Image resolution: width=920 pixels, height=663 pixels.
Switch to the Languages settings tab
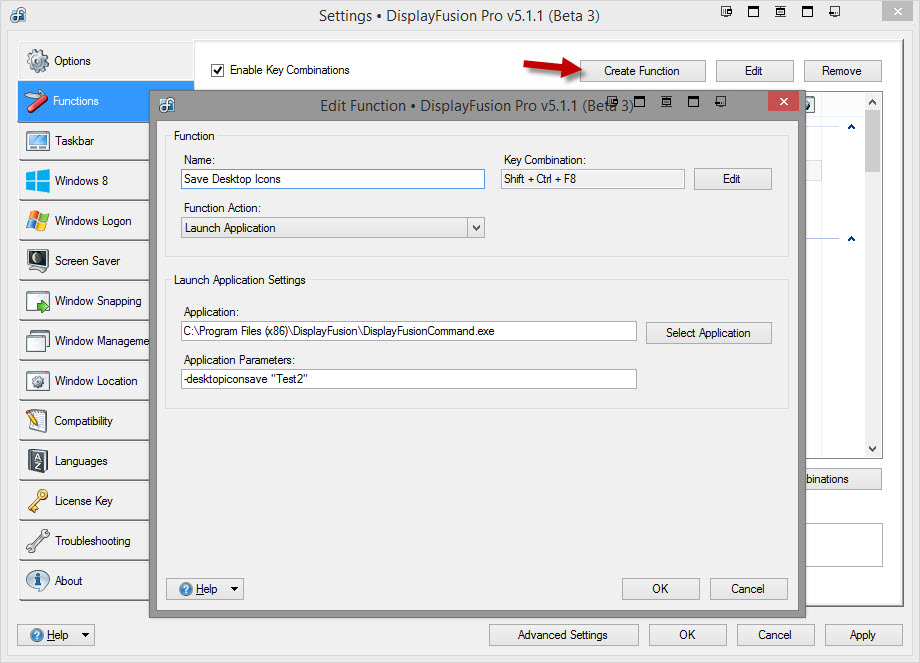(x=81, y=461)
